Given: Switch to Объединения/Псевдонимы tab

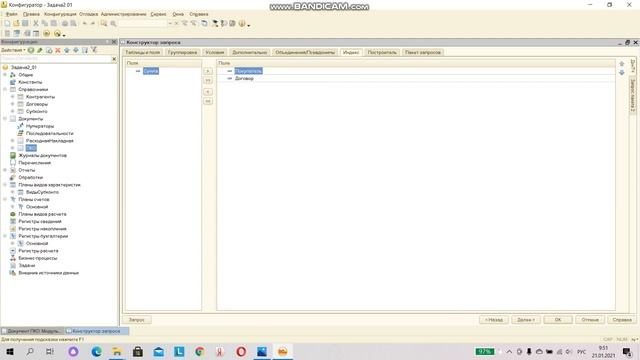Looking at the screenshot, I should 305,52.
